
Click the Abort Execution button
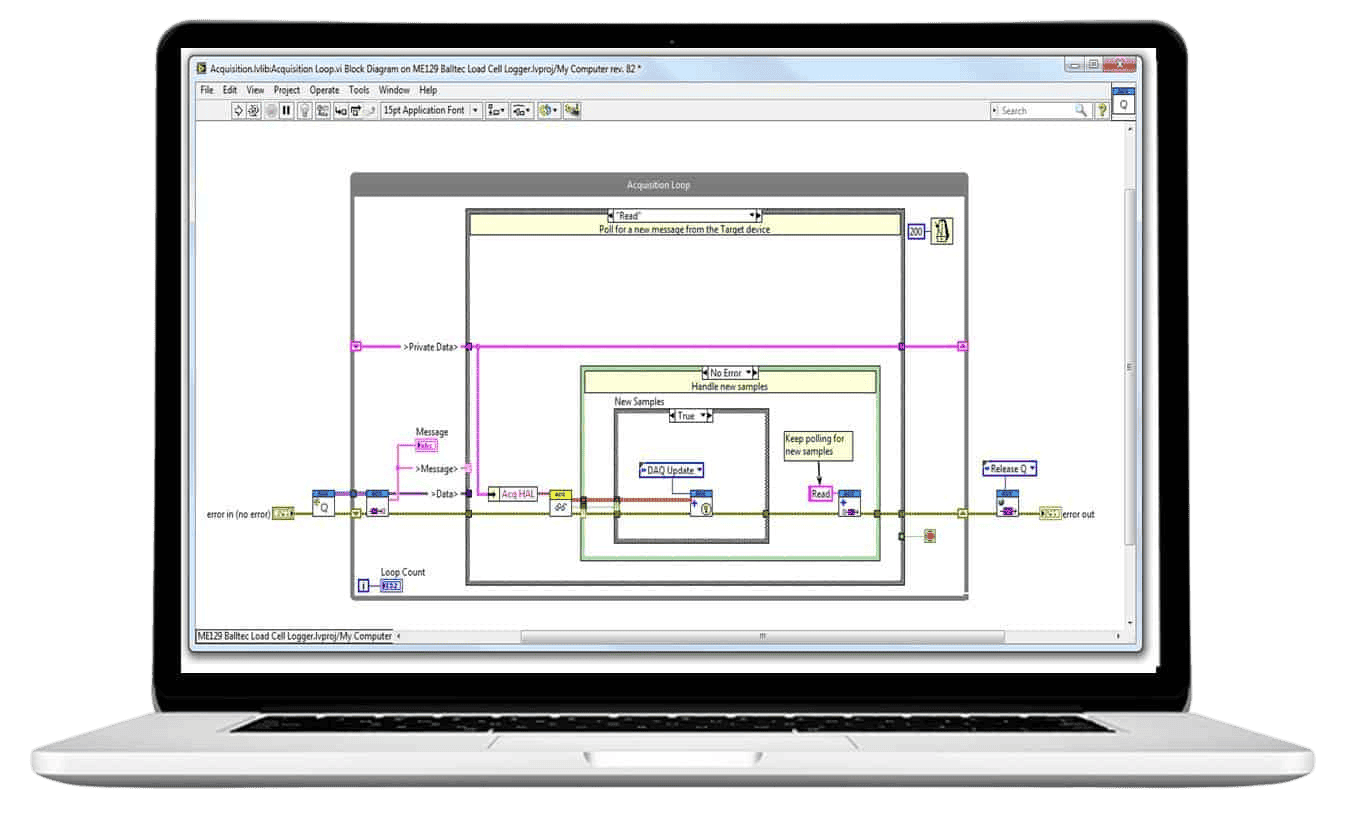(270, 110)
